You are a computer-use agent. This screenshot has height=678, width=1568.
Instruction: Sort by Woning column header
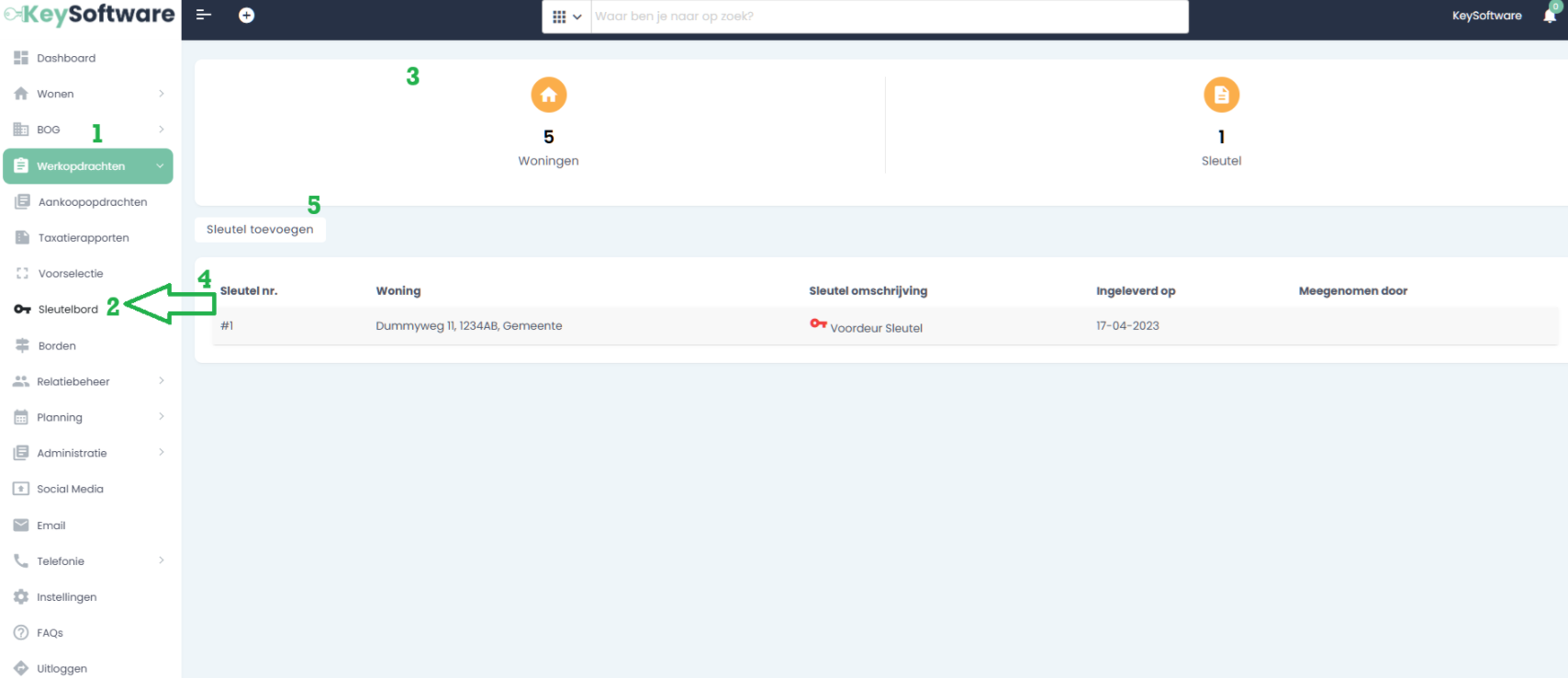click(398, 291)
